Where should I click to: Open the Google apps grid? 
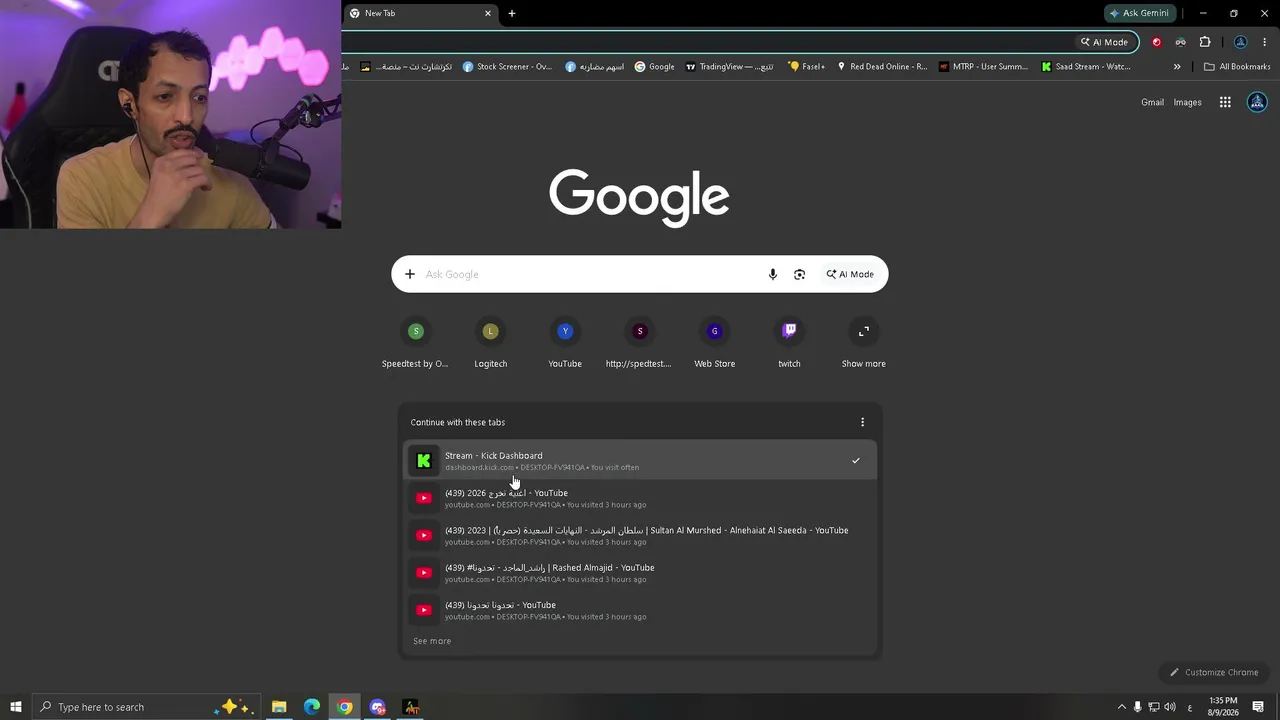1225,102
